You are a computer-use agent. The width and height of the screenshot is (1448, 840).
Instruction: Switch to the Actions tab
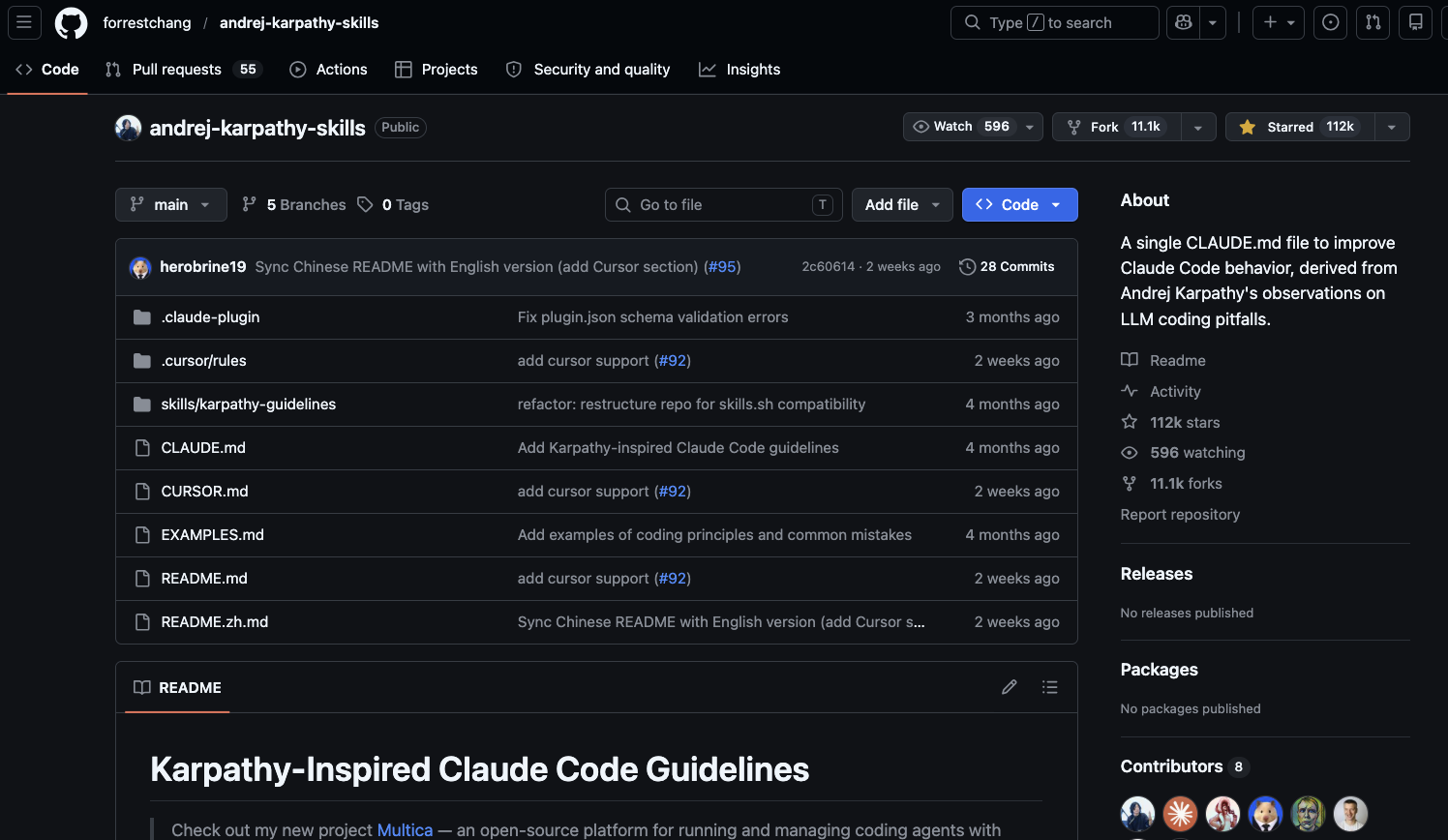tap(329, 70)
